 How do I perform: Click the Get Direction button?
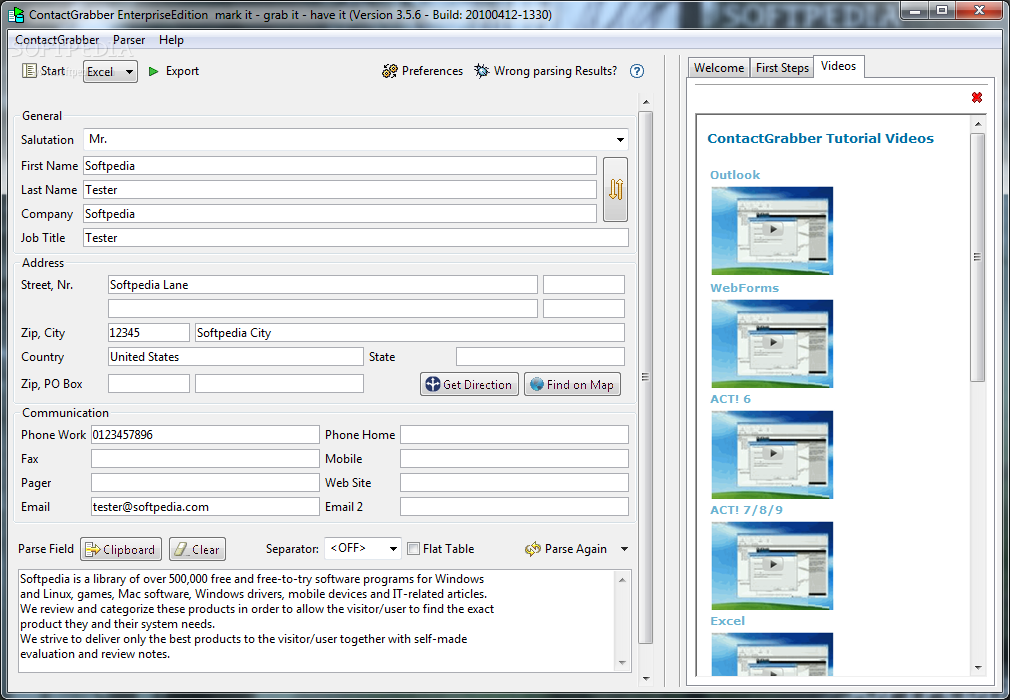coord(469,384)
